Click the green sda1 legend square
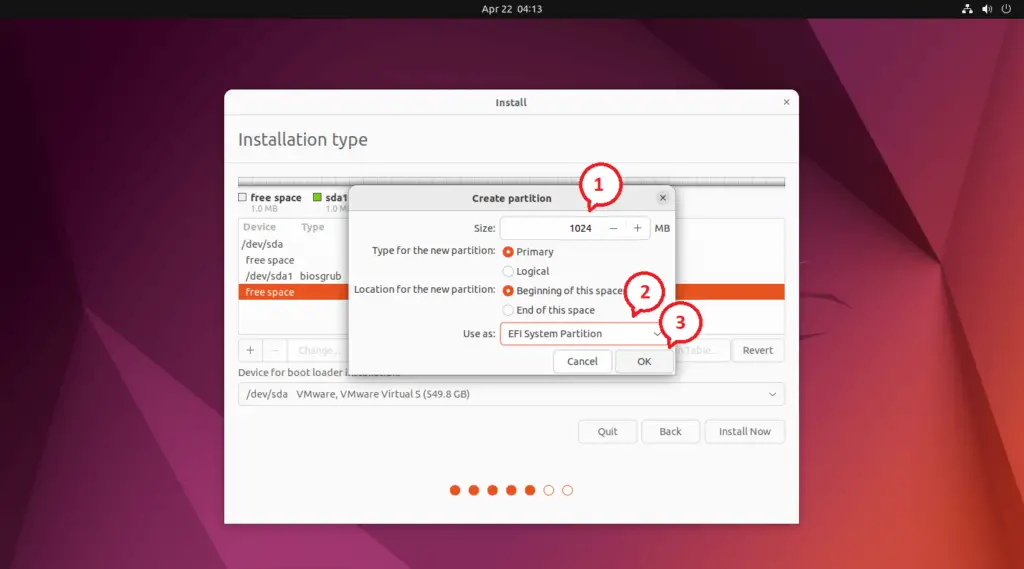The width and height of the screenshot is (1024, 569). pyautogui.click(x=317, y=197)
